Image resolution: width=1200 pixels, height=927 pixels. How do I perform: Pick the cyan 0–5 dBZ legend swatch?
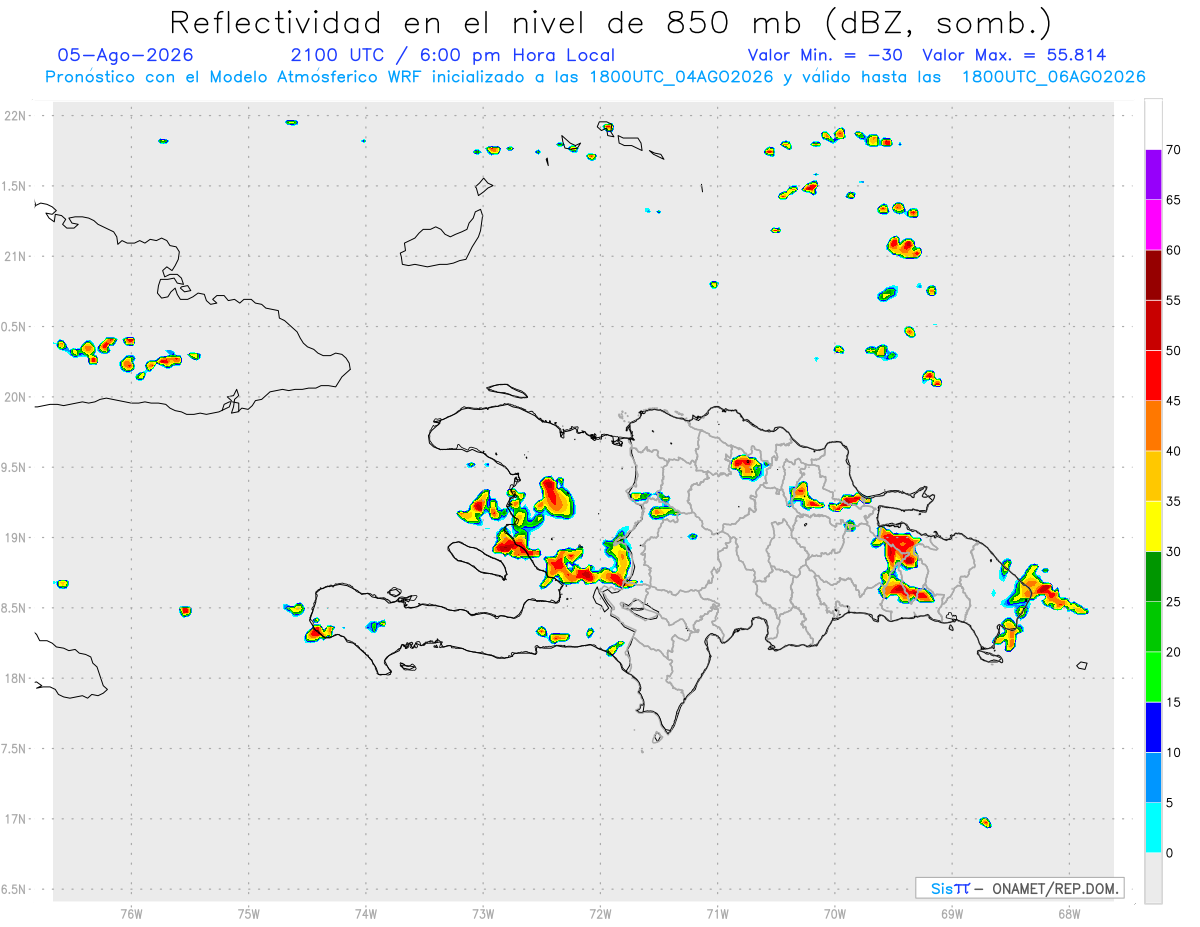(1154, 828)
